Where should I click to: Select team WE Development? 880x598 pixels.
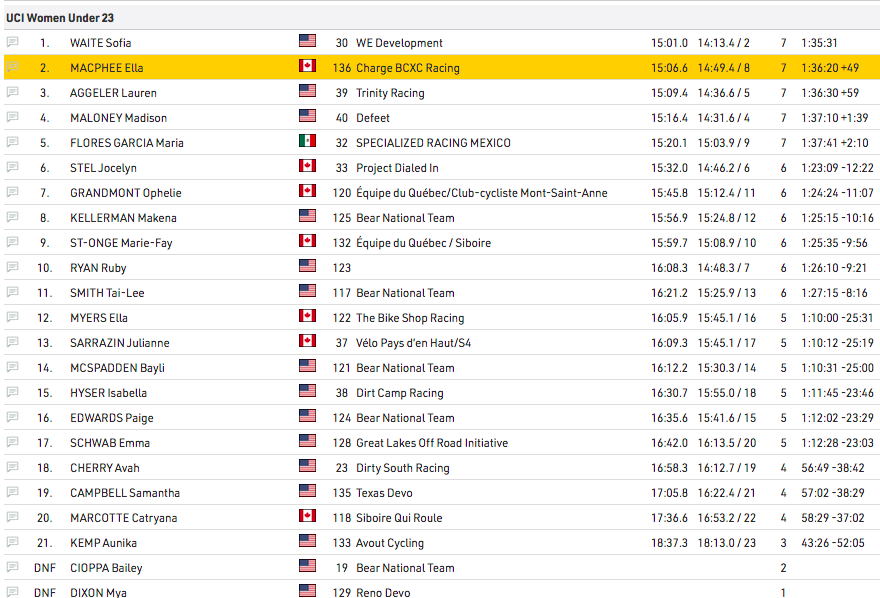pos(399,43)
